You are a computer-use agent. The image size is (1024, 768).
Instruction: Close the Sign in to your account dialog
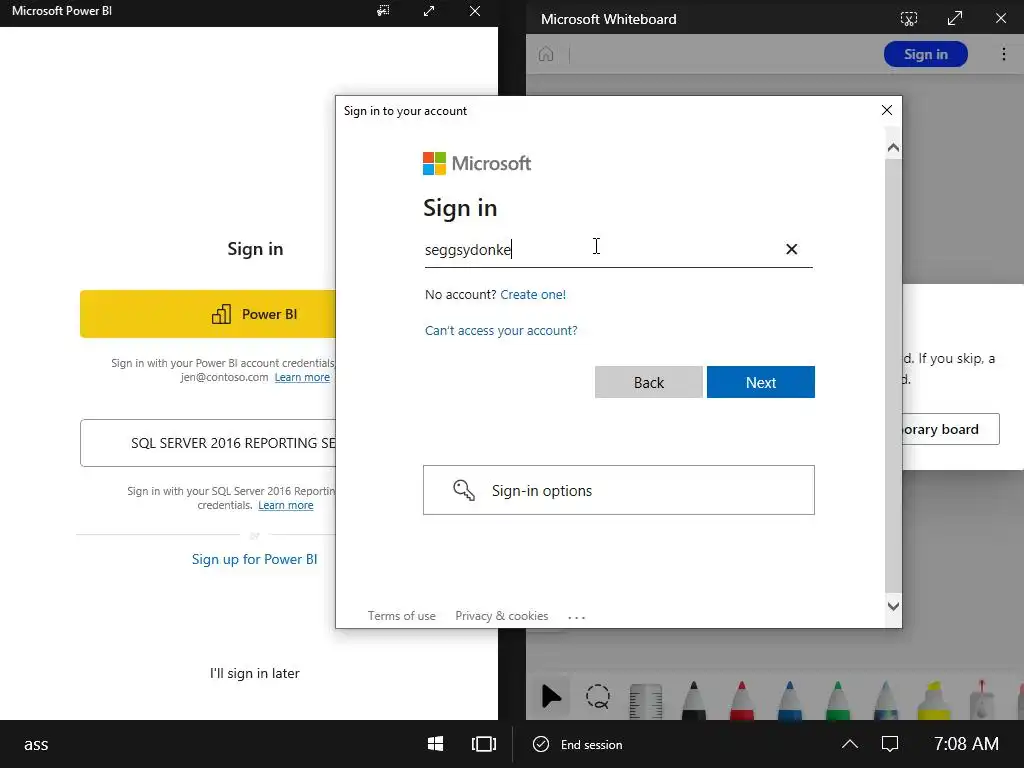[x=886, y=110]
